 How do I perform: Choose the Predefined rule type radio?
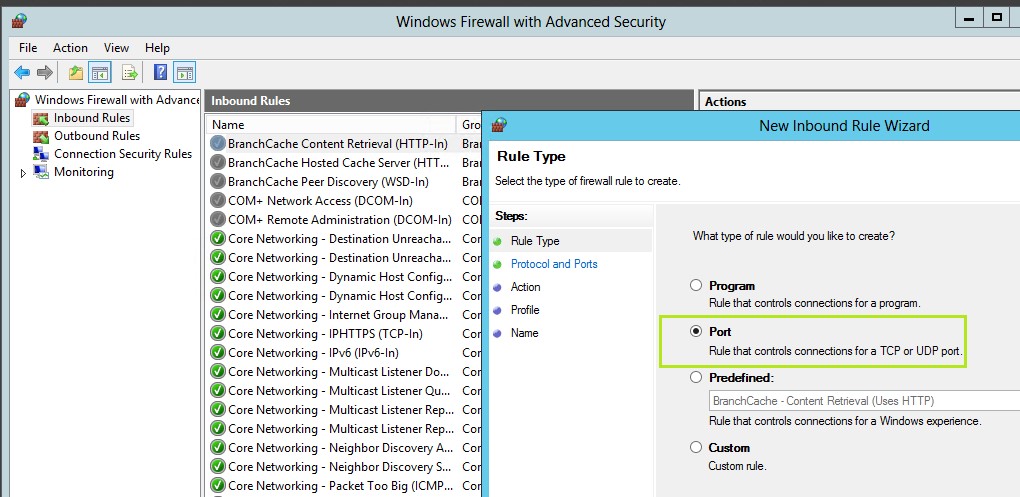point(696,377)
